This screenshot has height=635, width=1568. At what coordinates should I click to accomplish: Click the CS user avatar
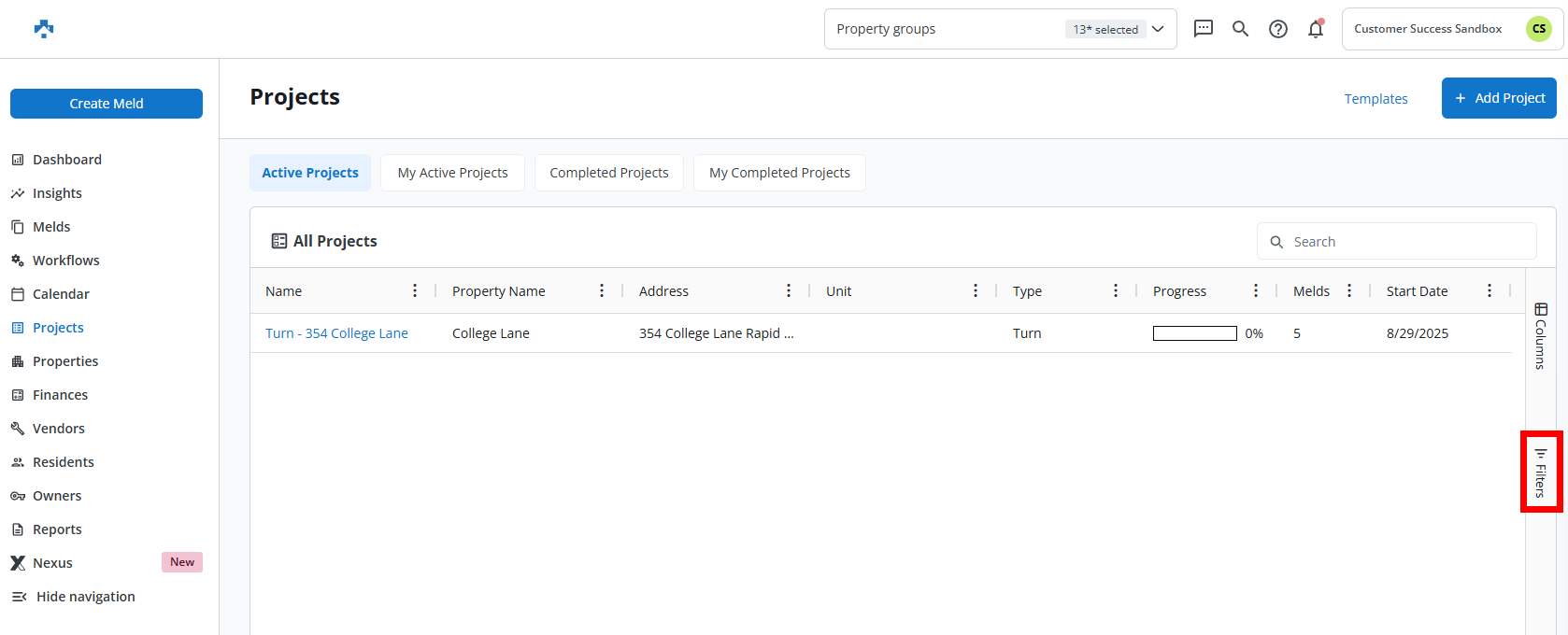1538,29
